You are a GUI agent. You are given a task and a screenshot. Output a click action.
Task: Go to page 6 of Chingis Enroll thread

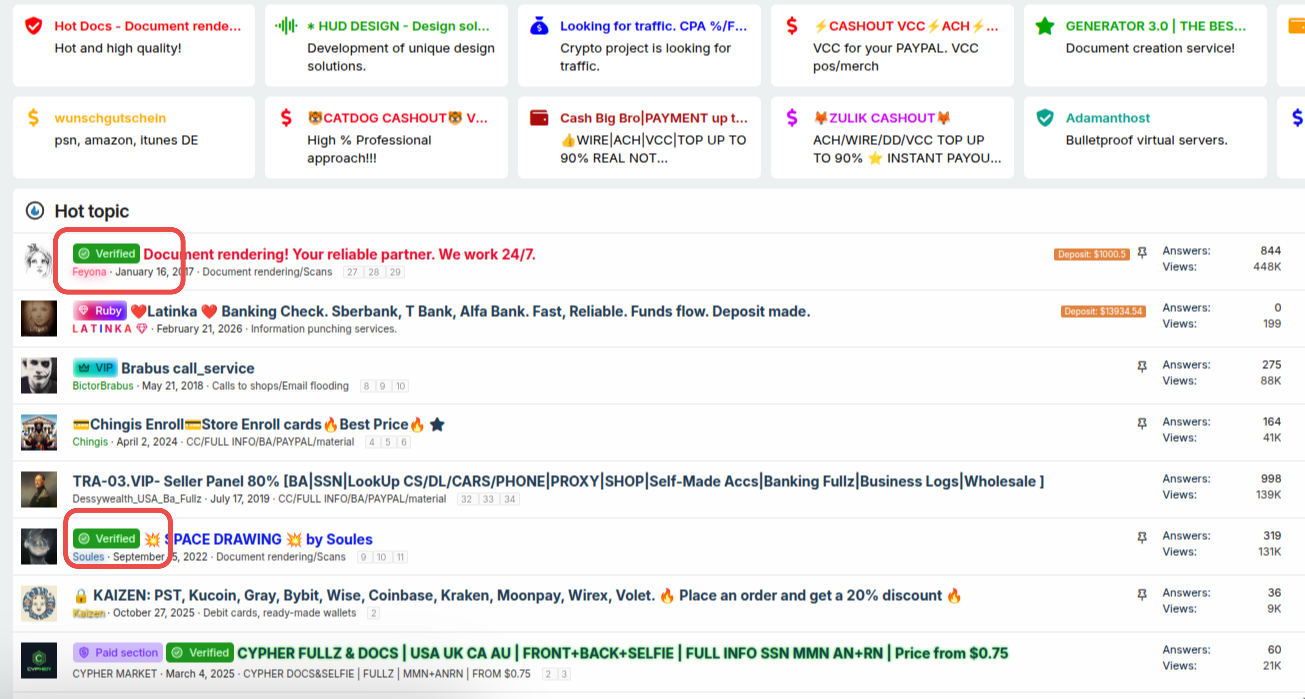pos(404,443)
